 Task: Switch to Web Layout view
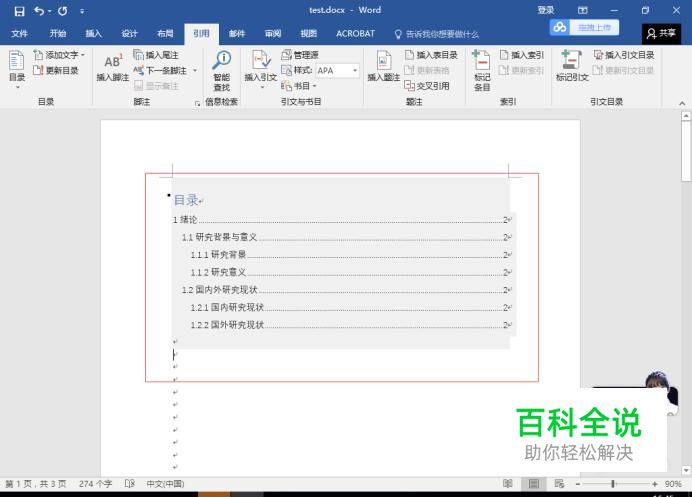(x=559, y=484)
